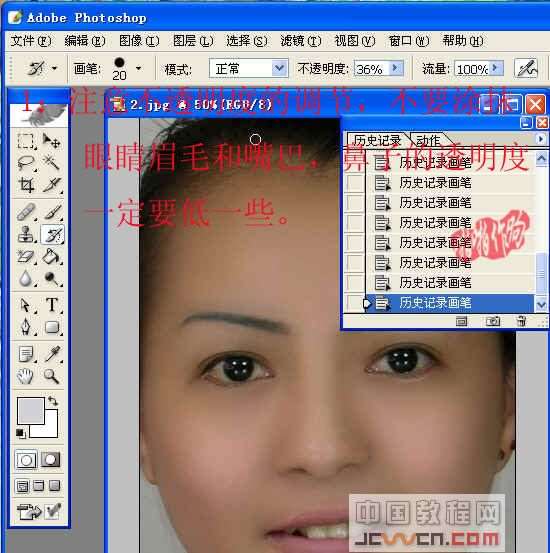The image size is (550, 553).
Task: Open the brush preset picker arrow
Action: (139, 68)
